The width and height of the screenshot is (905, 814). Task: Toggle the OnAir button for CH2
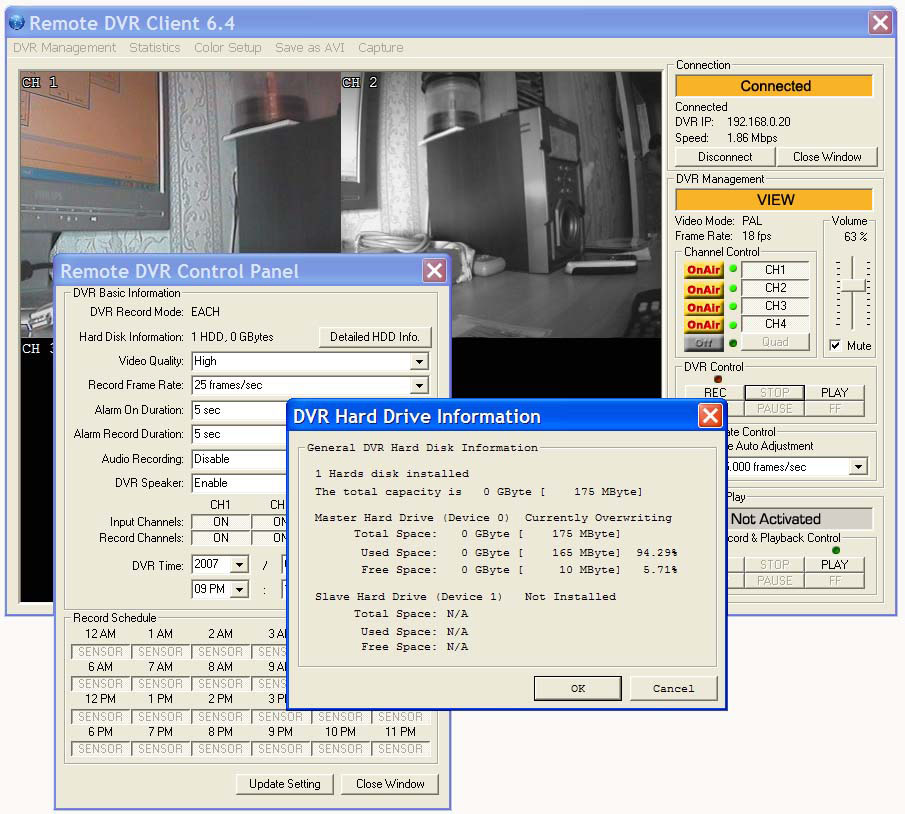click(703, 288)
